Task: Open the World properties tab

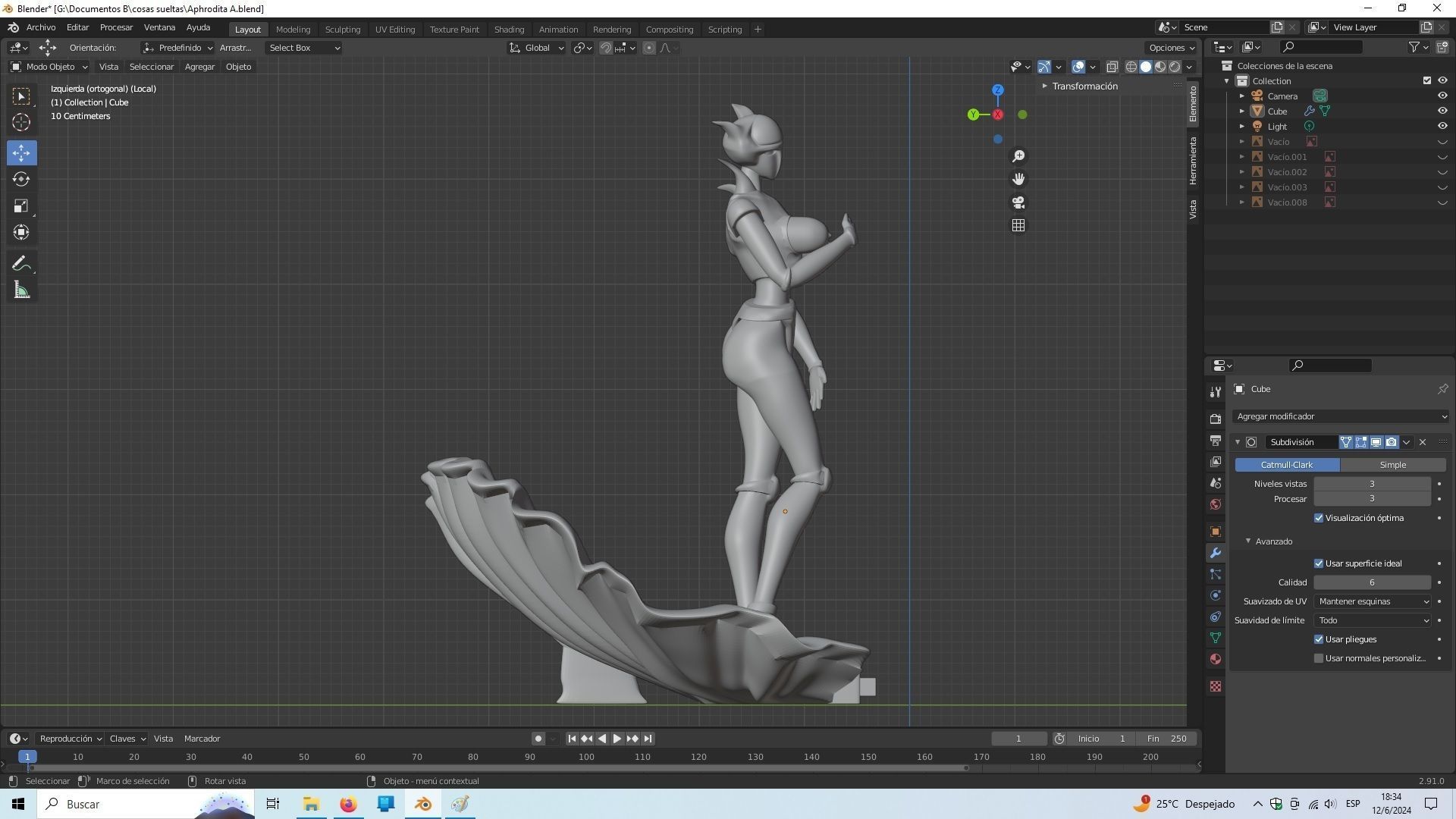Action: click(x=1216, y=504)
